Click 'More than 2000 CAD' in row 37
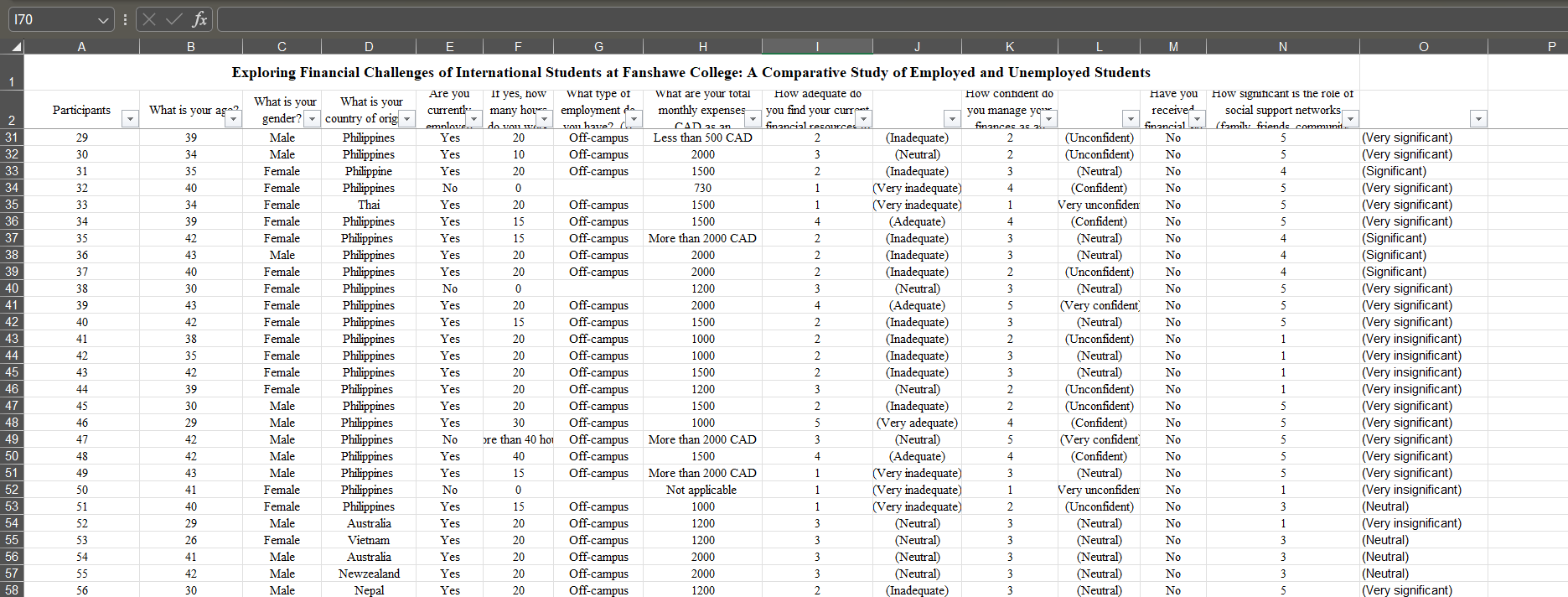This screenshot has width=1568, height=597. pyautogui.click(x=702, y=238)
